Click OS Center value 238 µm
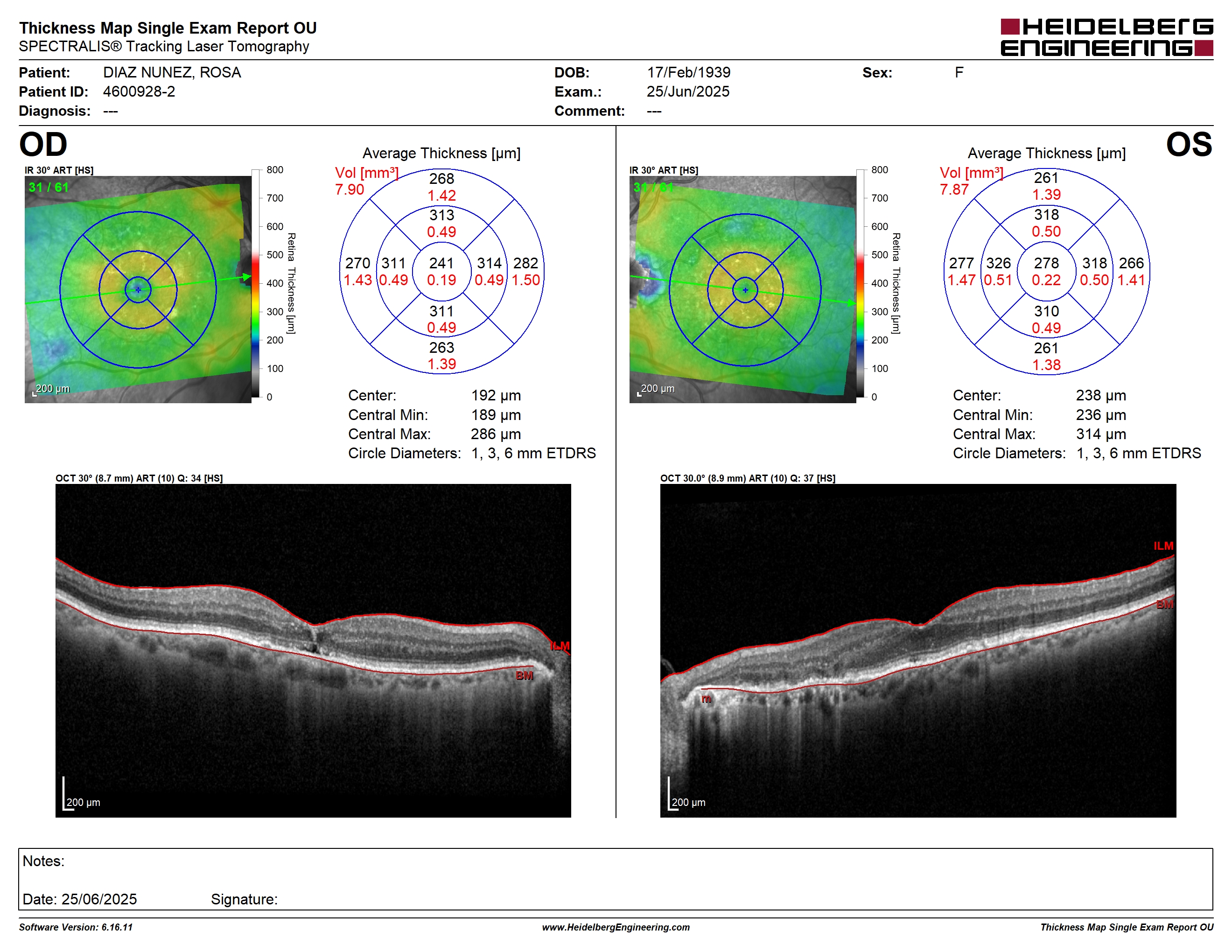Screen dimensions: 1232x952 pyautogui.click(x=1100, y=395)
